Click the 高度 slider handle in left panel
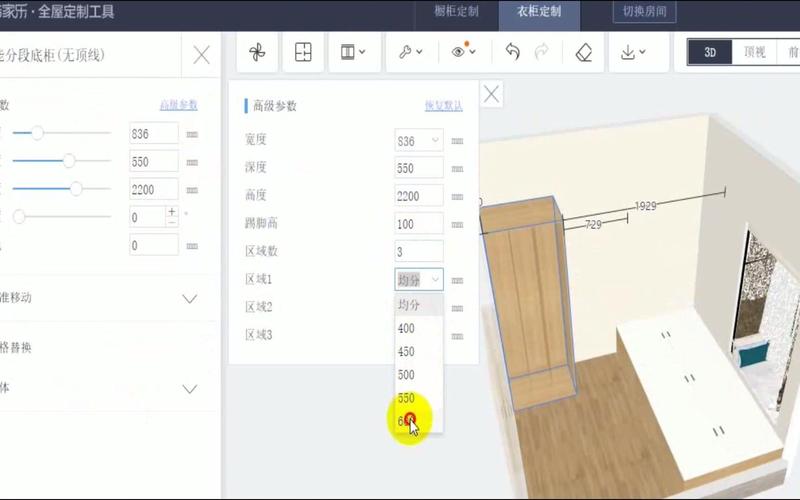The height and width of the screenshot is (500, 800). 76,188
